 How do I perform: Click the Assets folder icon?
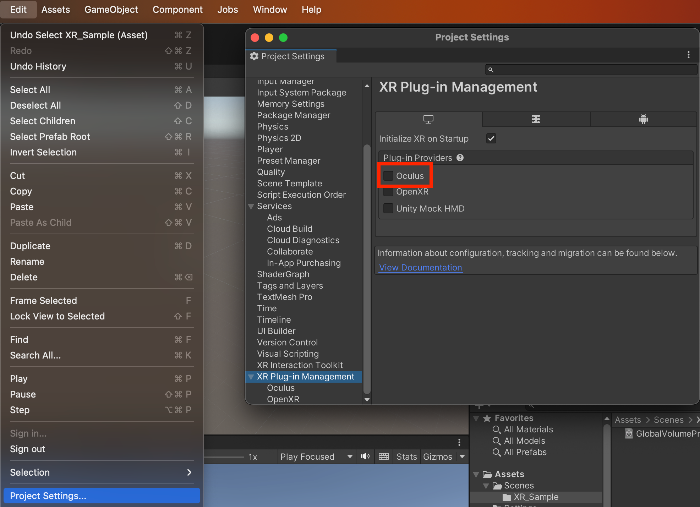(x=488, y=474)
